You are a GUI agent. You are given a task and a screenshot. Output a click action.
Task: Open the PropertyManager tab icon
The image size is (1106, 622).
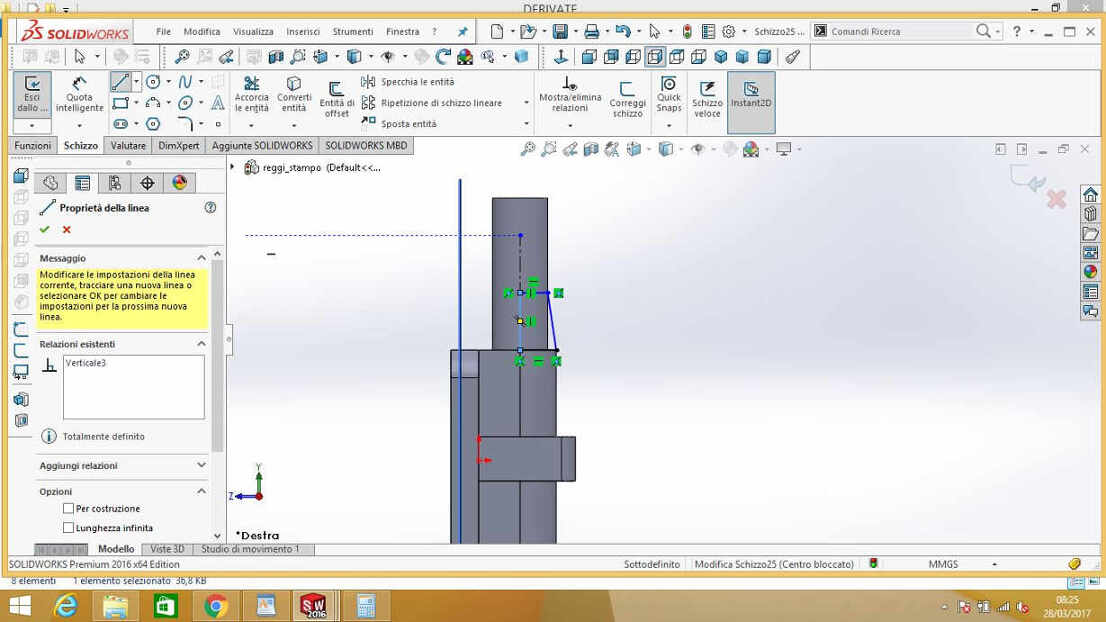click(83, 183)
